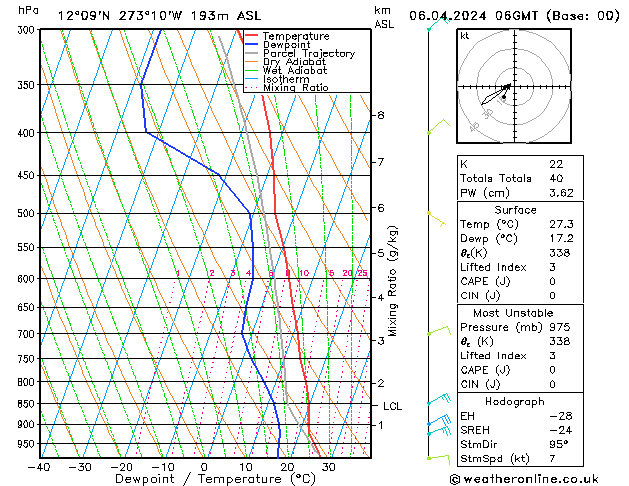The width and height of the screenshot is (629, 486).
Task: Click the '-40' temperature axis label
Action: pyautogui.click(x=39, y=467)
